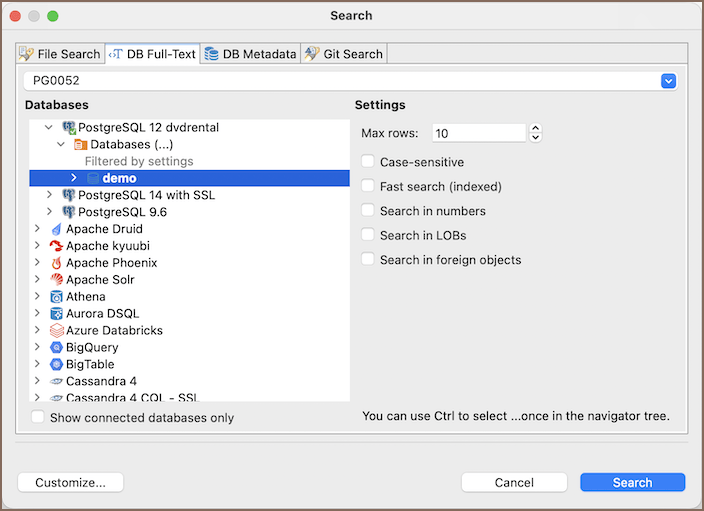Check Show connected databases only
The height and width of the screenshot is (511, 704).
38,417
